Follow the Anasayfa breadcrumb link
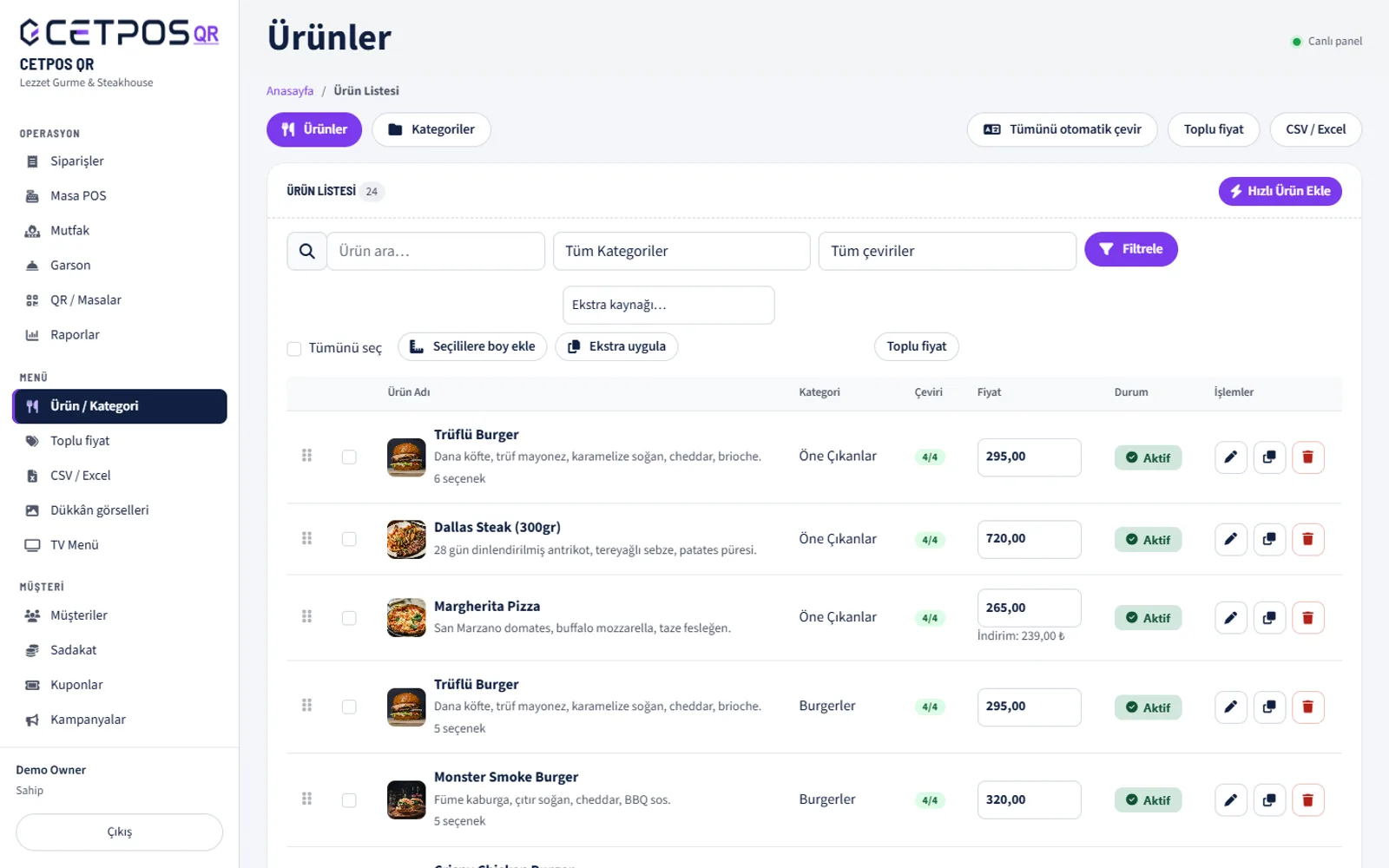Viewport: 1389px width, 868px height. tap(290, 91)
